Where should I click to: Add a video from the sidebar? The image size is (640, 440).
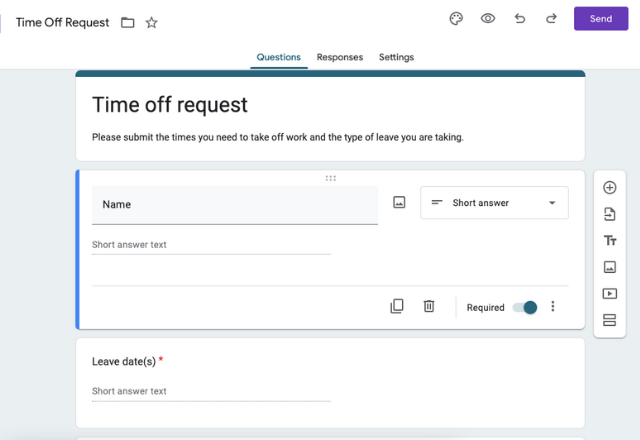609,293
